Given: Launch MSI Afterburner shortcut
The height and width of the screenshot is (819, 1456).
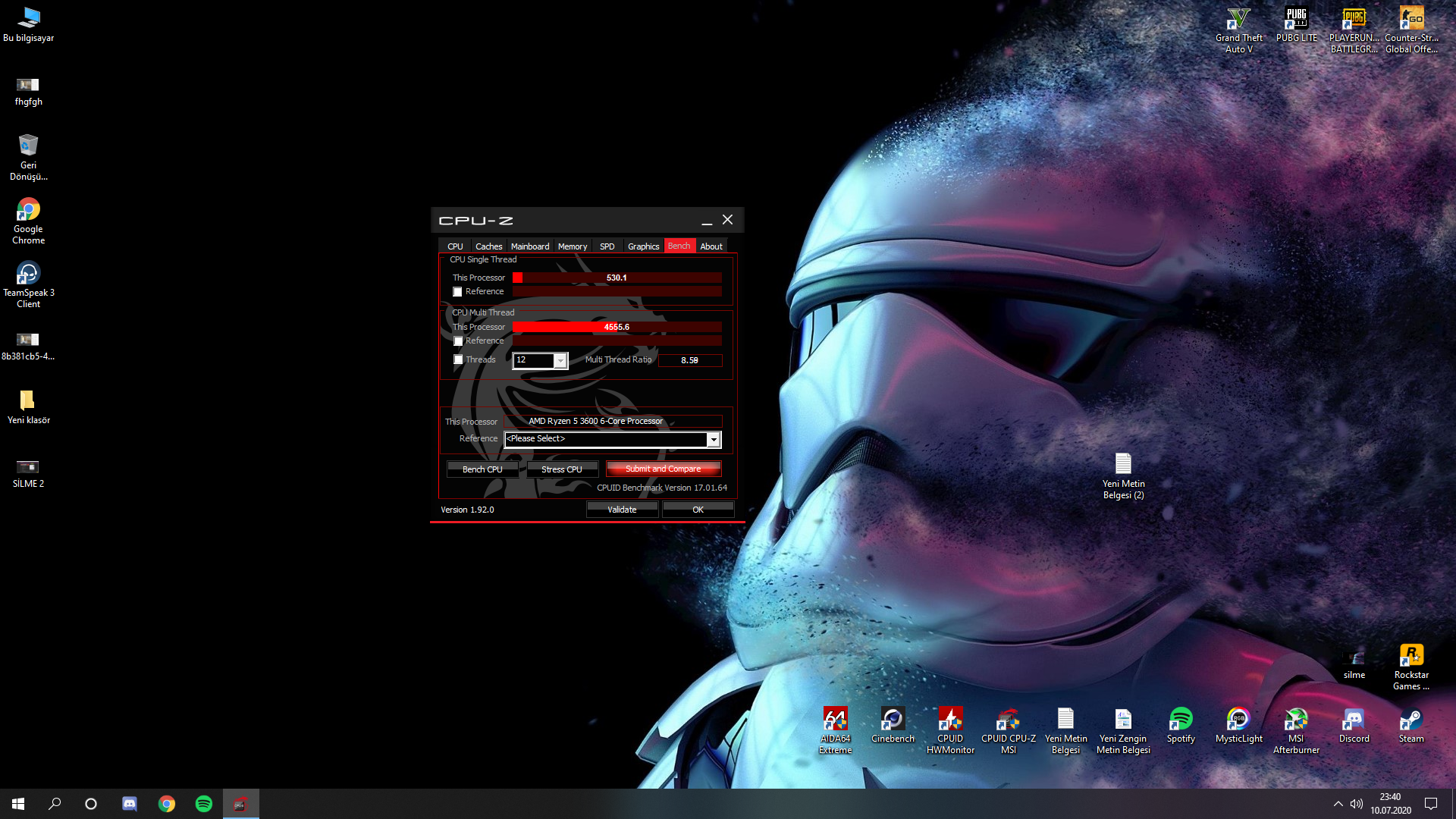Looking at the screenshot, I should click(x=1296, y=730).
